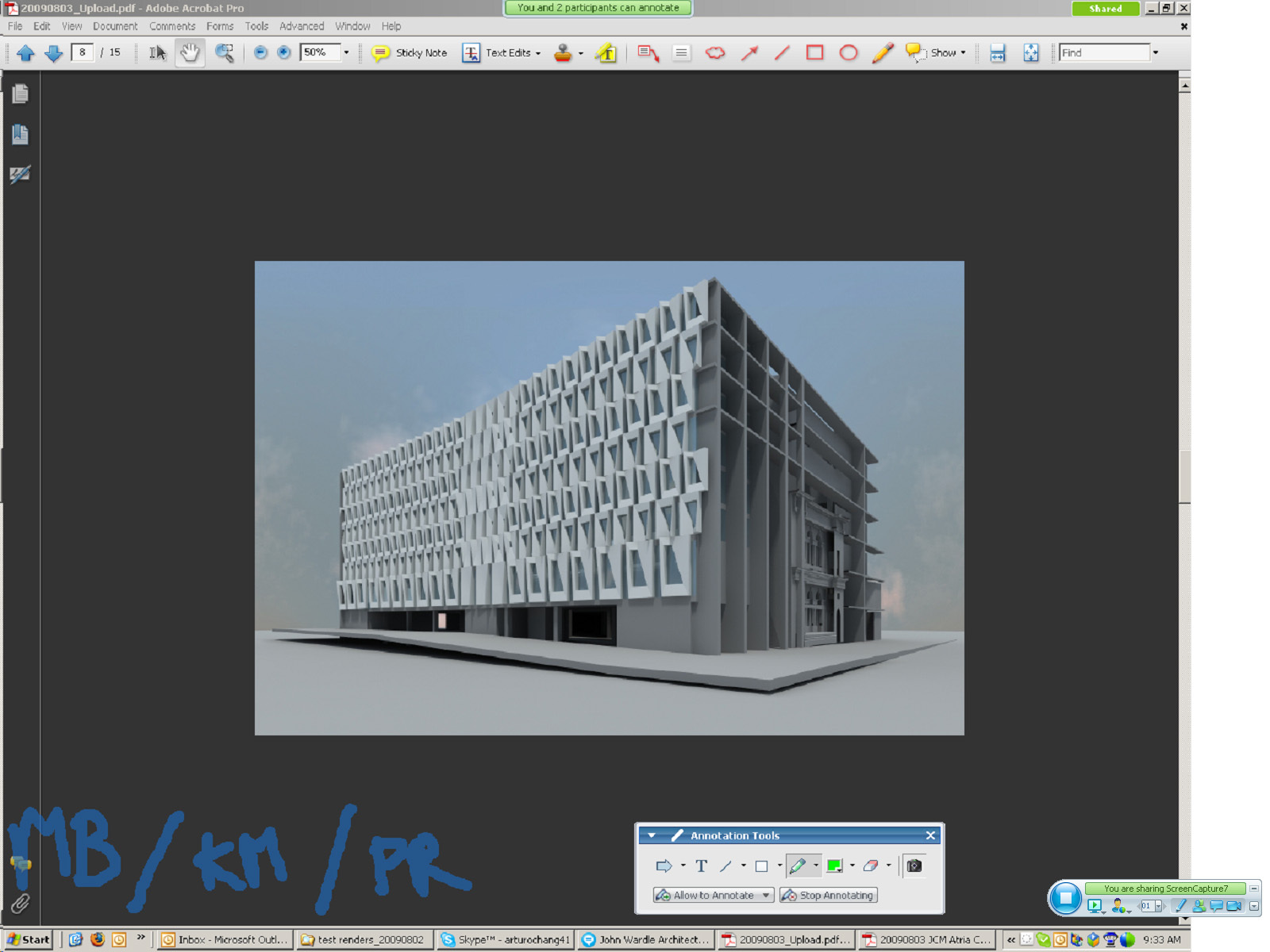
Task: Expand the rectangle tool options dropdown
Action: [779, 866]
